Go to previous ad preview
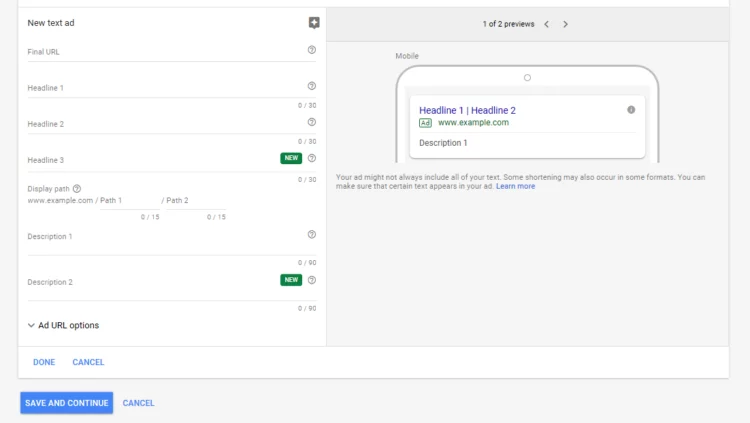The height and width of the screenshot is (423, 750). click(546, 24)
